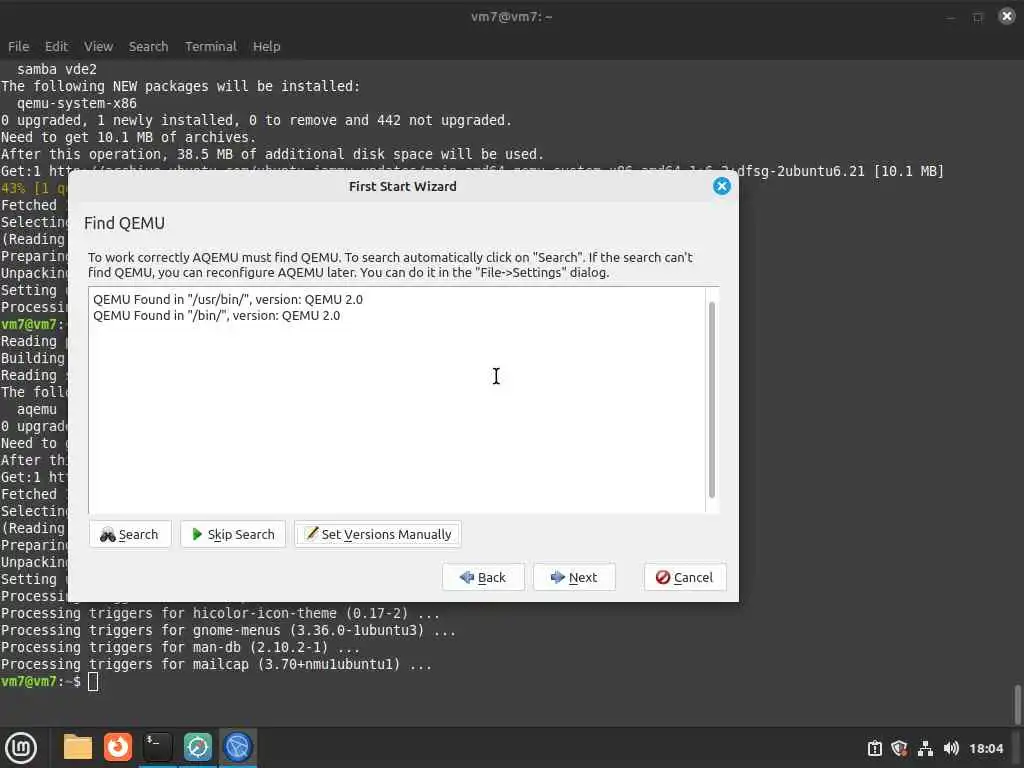Open the volume control tray icon

(x=951, y=748)
